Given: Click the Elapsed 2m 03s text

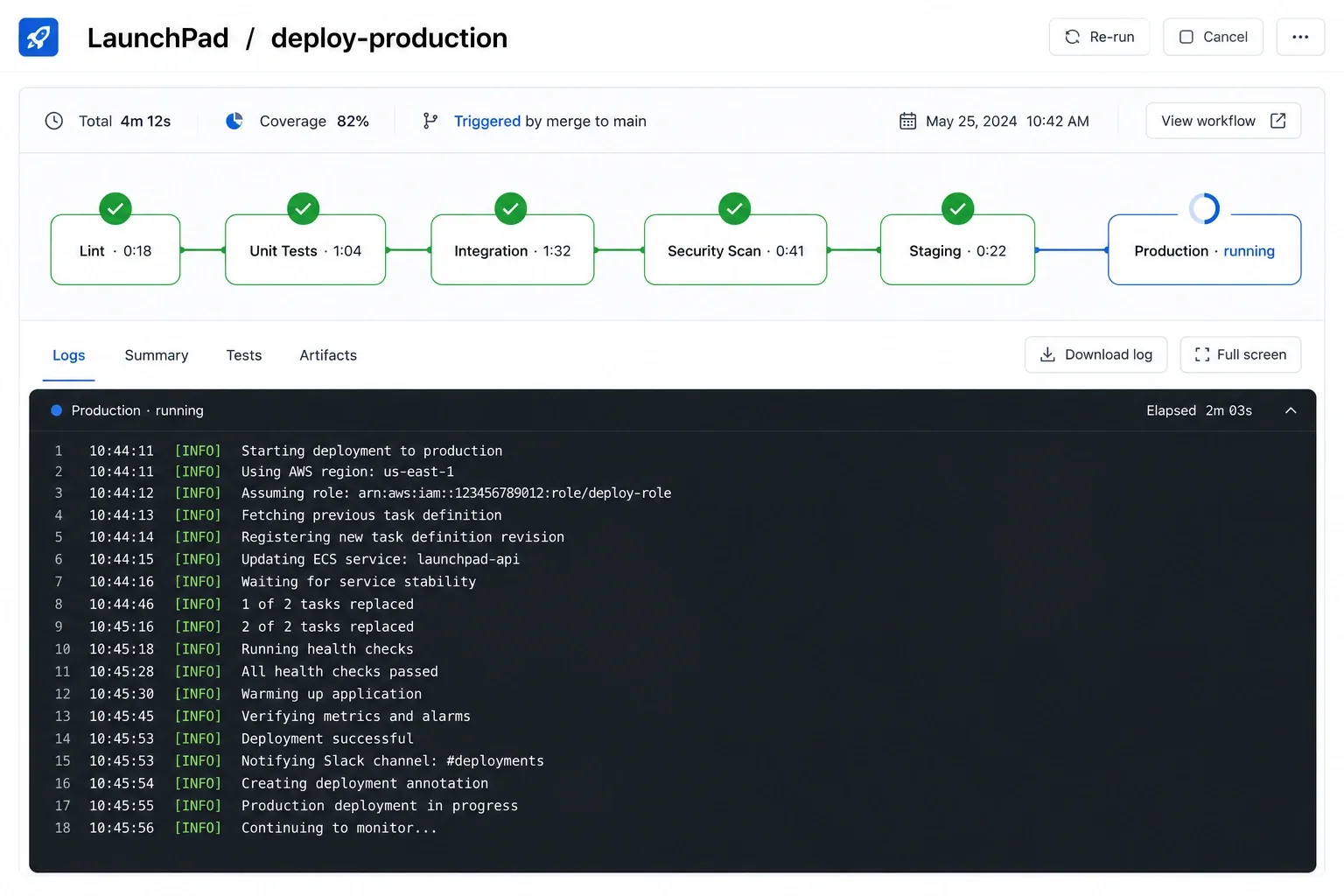Looking at the screenshot, I should click(1200, 410).
